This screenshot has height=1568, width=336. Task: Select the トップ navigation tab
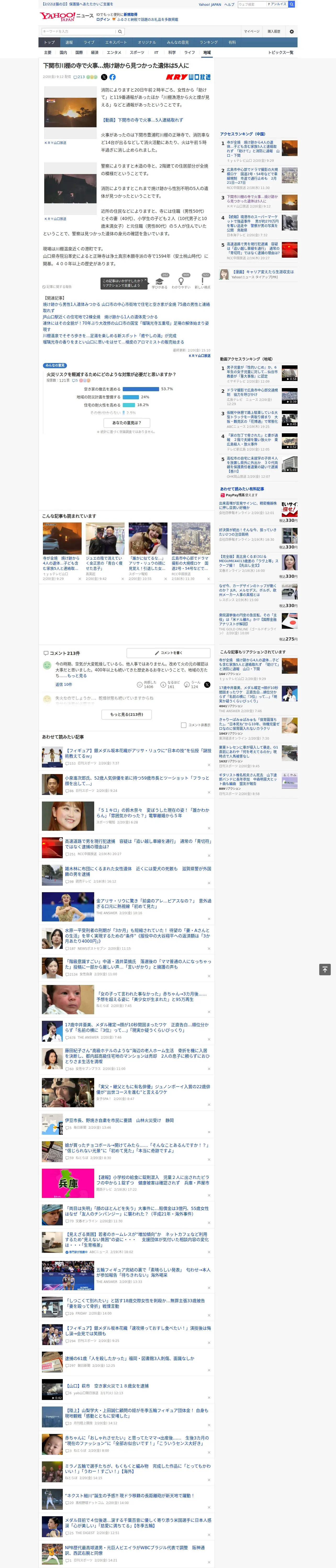pos(49,43)
